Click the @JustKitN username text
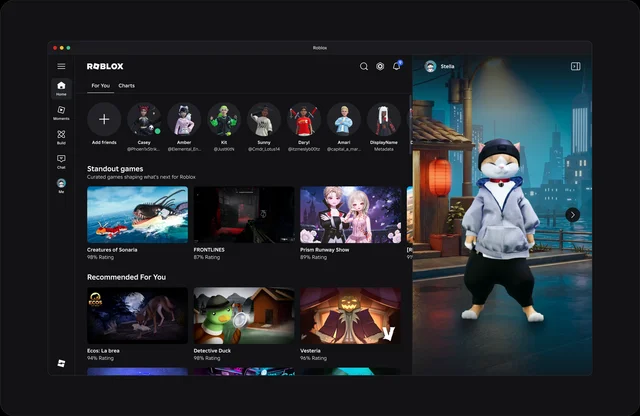 point(224,149)
